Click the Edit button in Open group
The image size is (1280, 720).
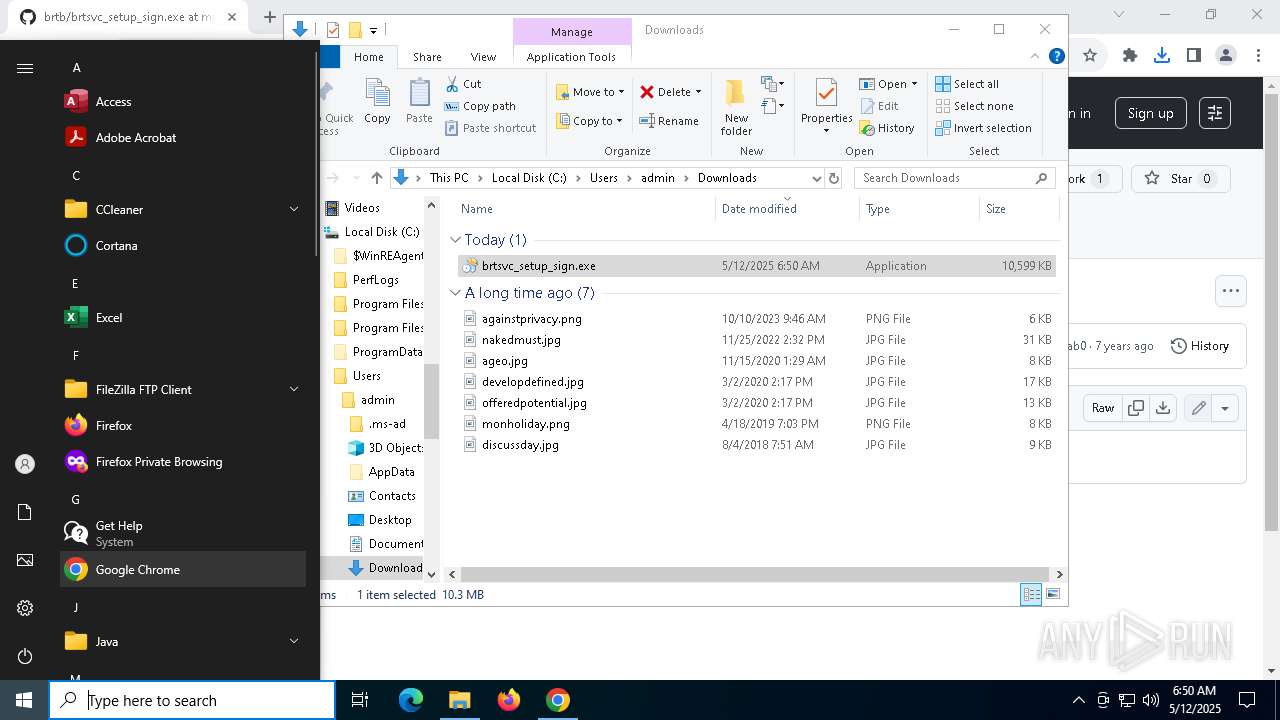click(x=879, y=106)
